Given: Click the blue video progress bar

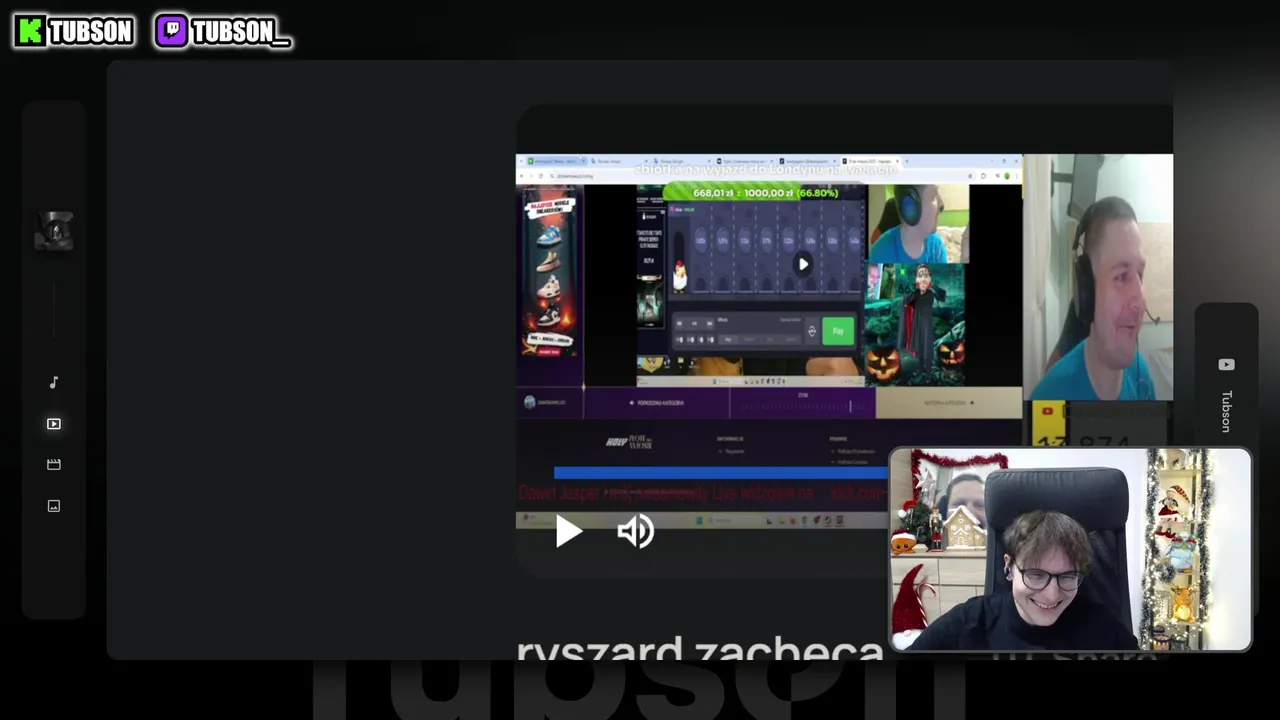Looking at the screenshot, I should [720, 473].
